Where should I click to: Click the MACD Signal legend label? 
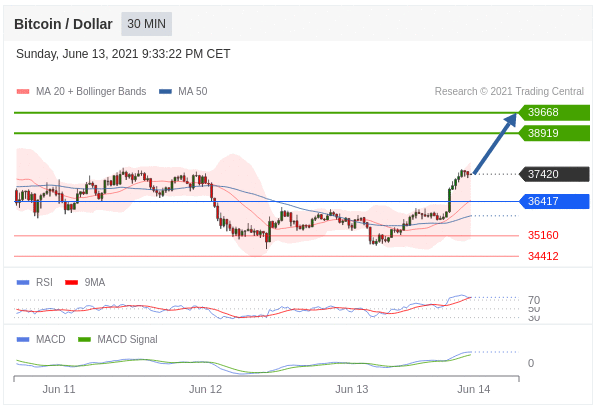[127, 339]
